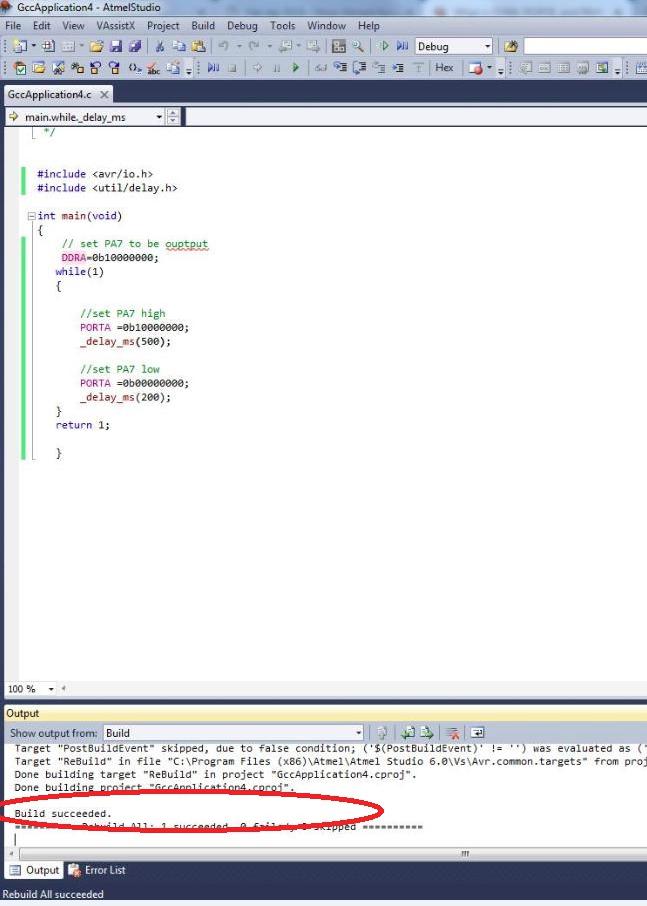This screenshot has height=906, width=647.
Task: Open the Edit menu
Action: pos(42,25)
